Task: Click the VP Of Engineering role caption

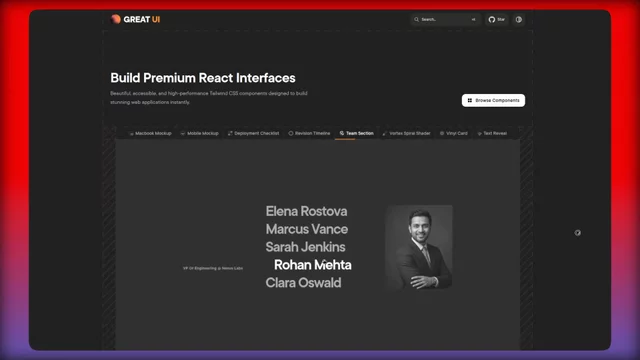Action: pos(213,268)
